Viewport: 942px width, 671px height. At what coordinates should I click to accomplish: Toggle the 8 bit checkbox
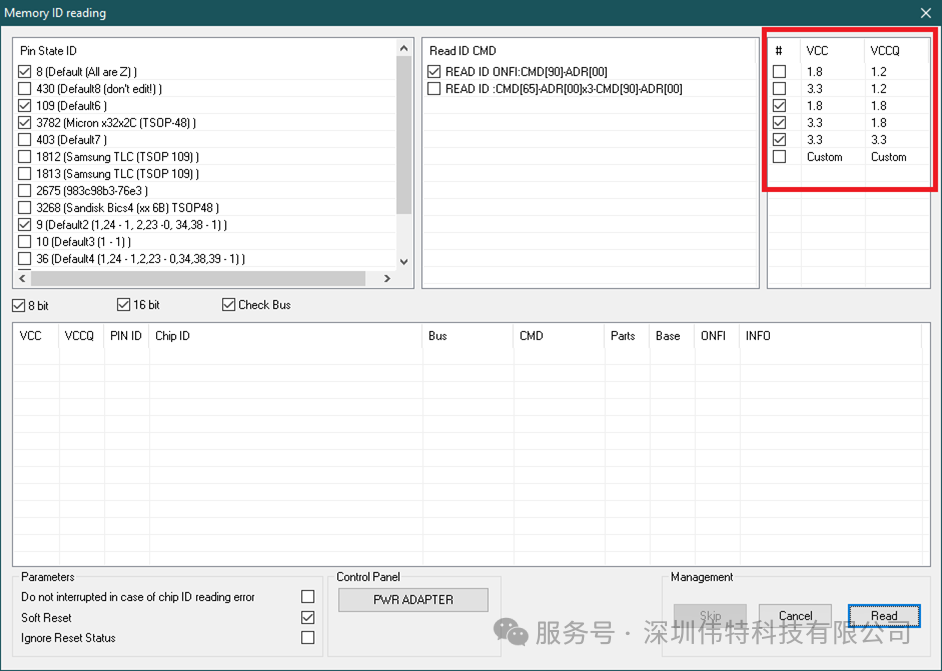click(x=19, y=305)
